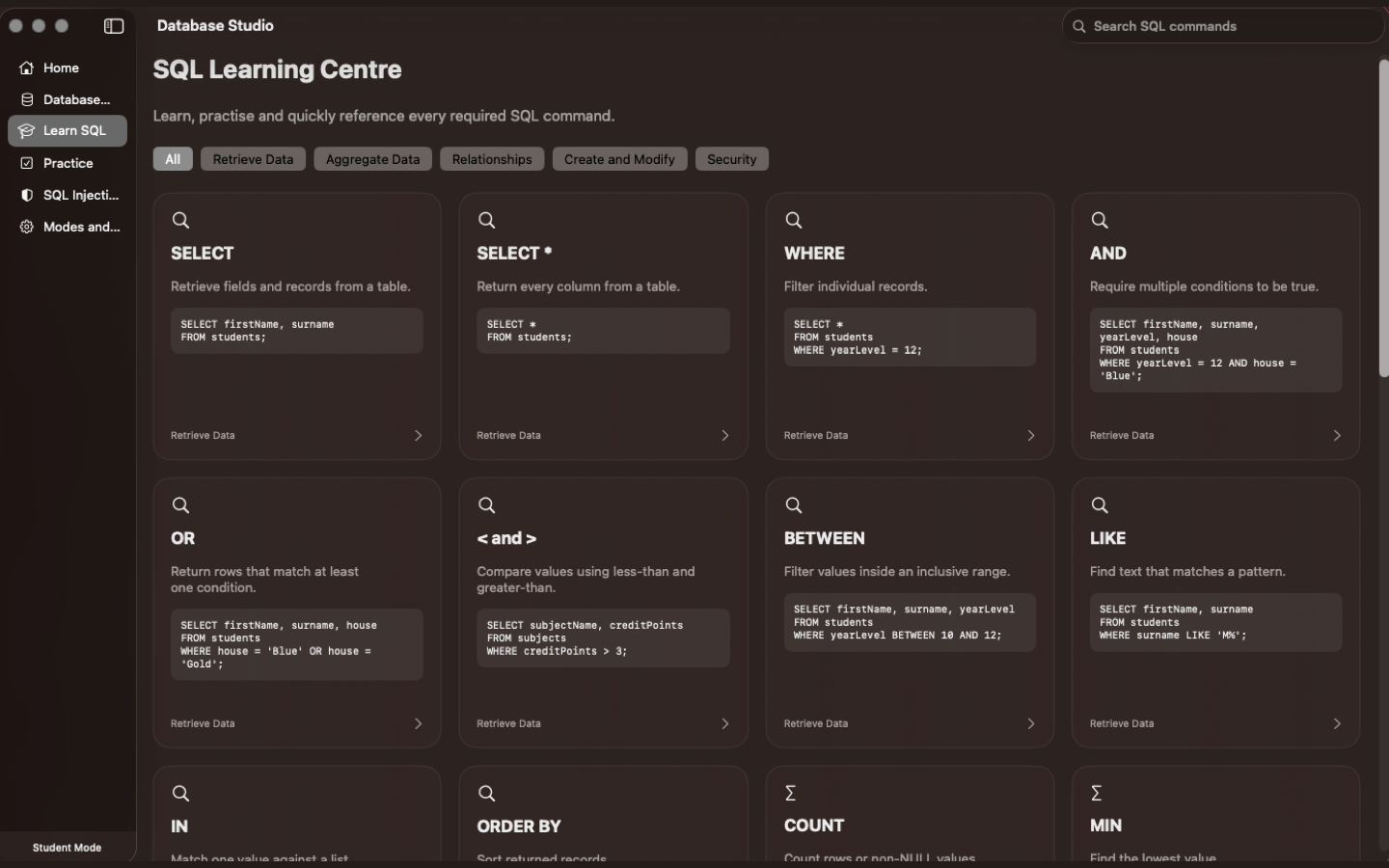
Task: Click the surname LIKE 'M%' code block
Action: point(1215,622)
